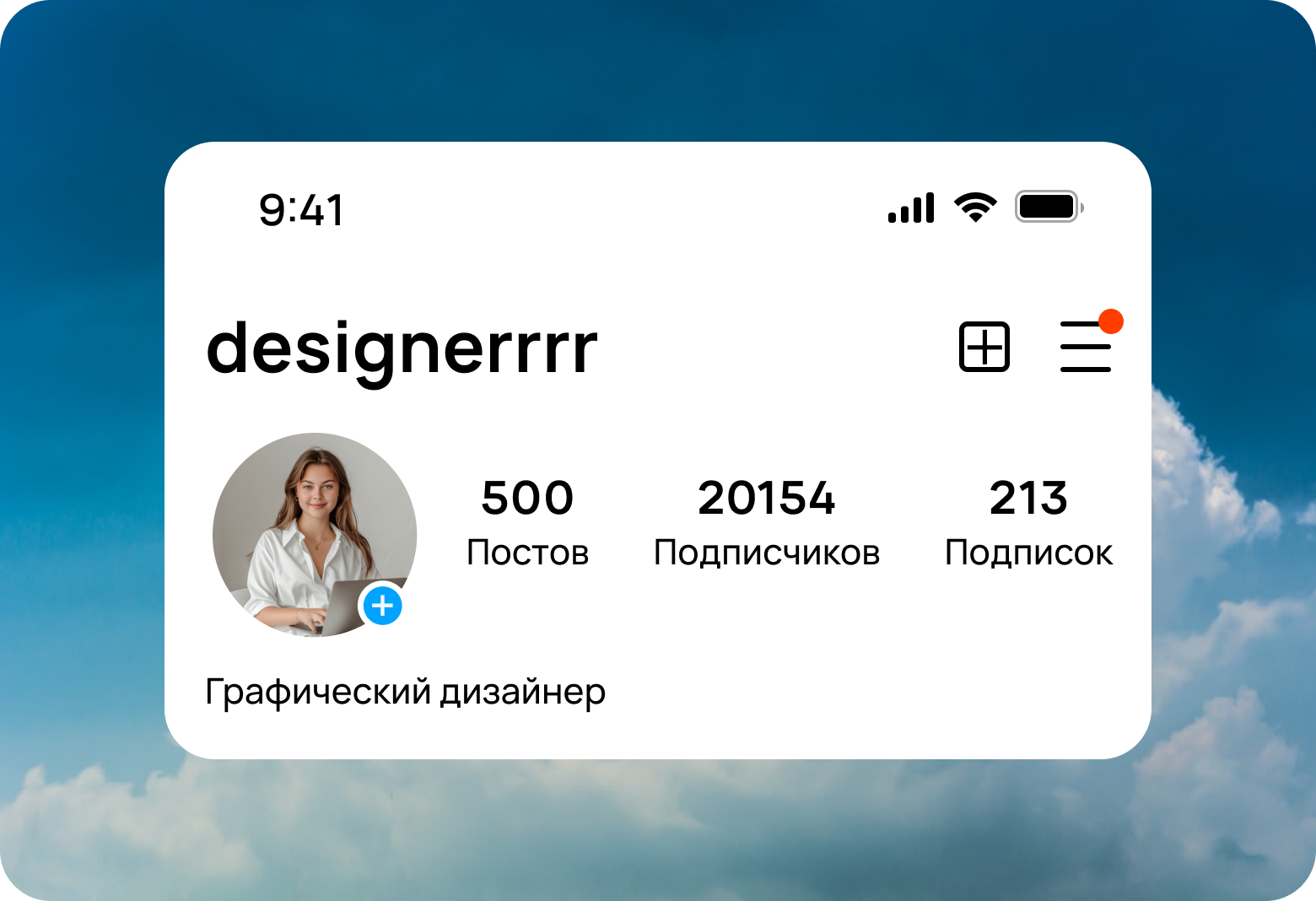
Task: Click the Wi-Fi status icon
Action: pos(975,207)
